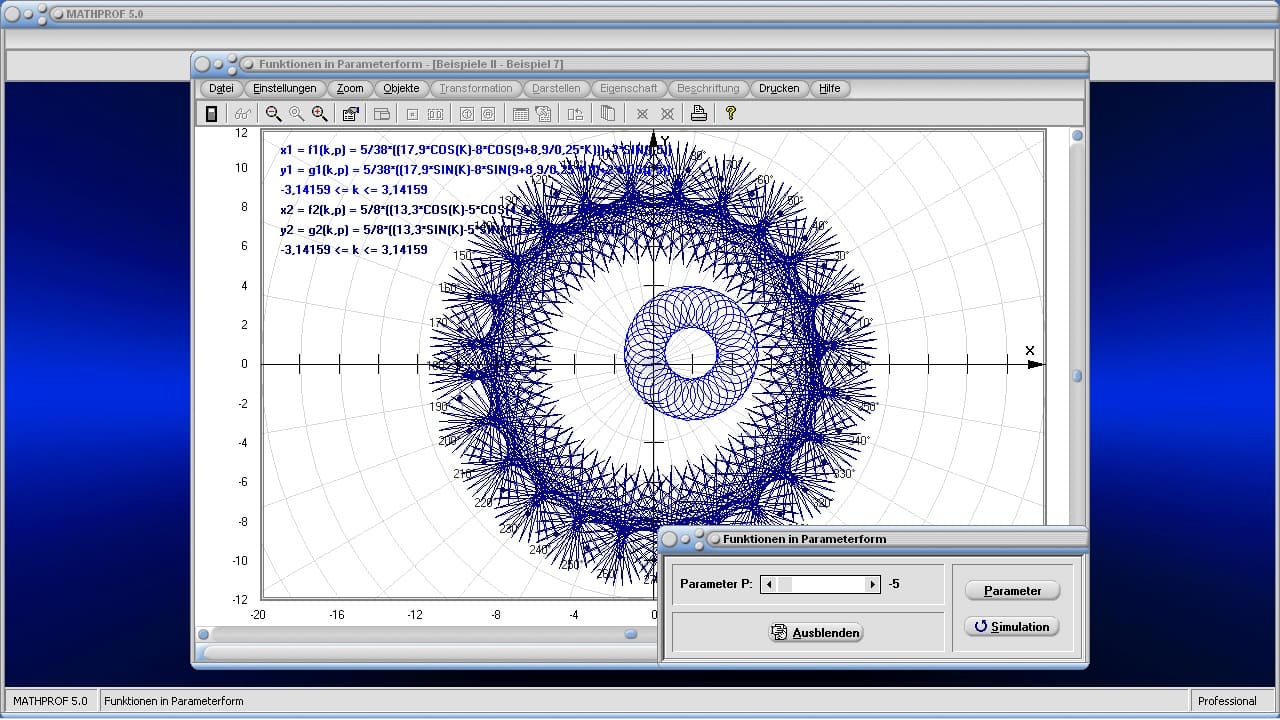1280x720 pixels.
Task: Click the single point box icon
Action: click(412, 114)
